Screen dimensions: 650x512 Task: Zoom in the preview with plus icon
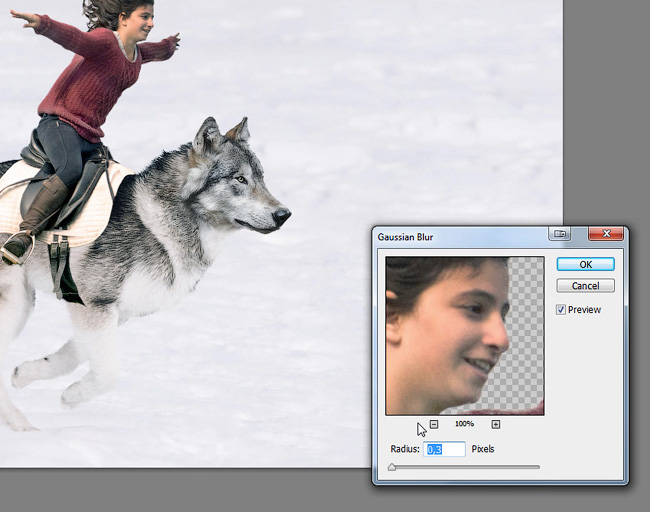coord(496,424)
